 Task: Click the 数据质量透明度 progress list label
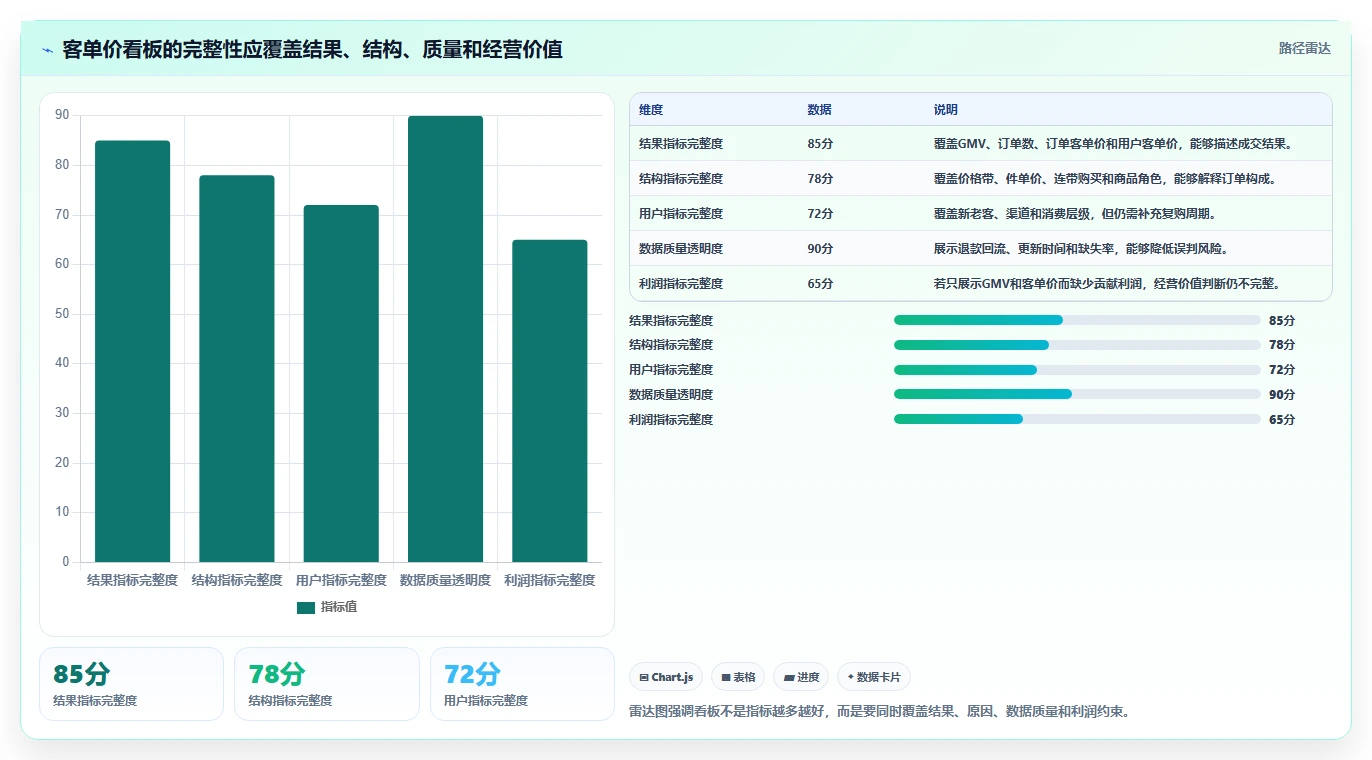coord(671,395)
